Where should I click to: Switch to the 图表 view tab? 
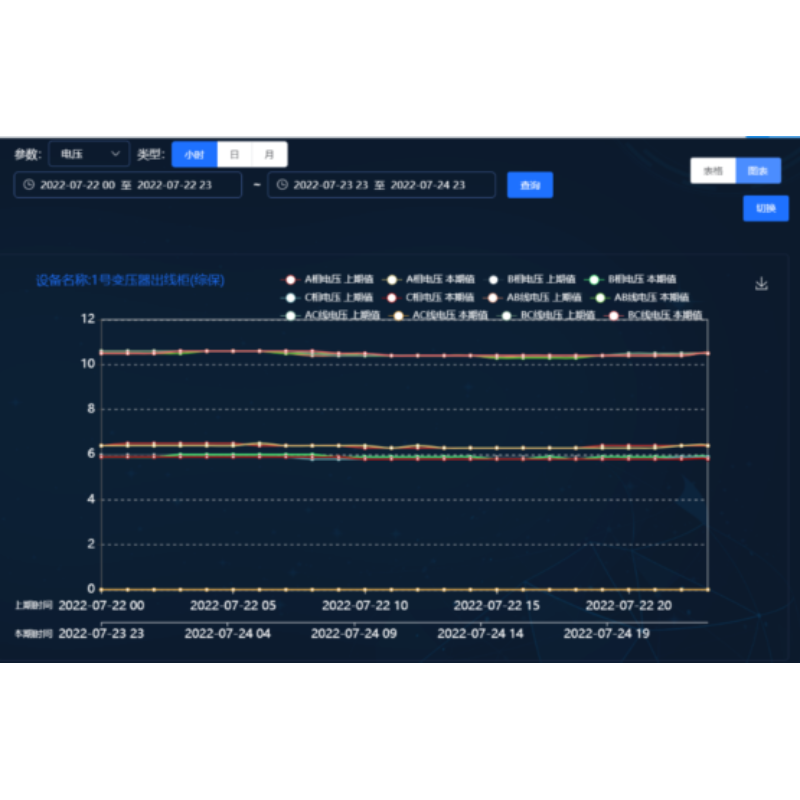(758, 170)
